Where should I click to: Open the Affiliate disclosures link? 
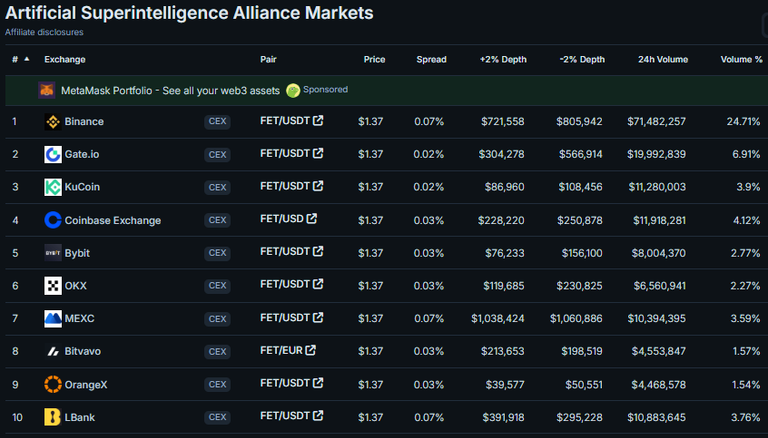[x=44, y=32]
